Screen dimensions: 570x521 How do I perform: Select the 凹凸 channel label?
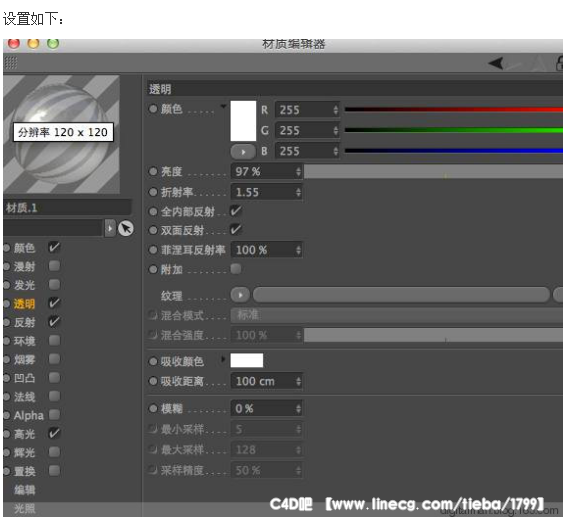(24, 378)
